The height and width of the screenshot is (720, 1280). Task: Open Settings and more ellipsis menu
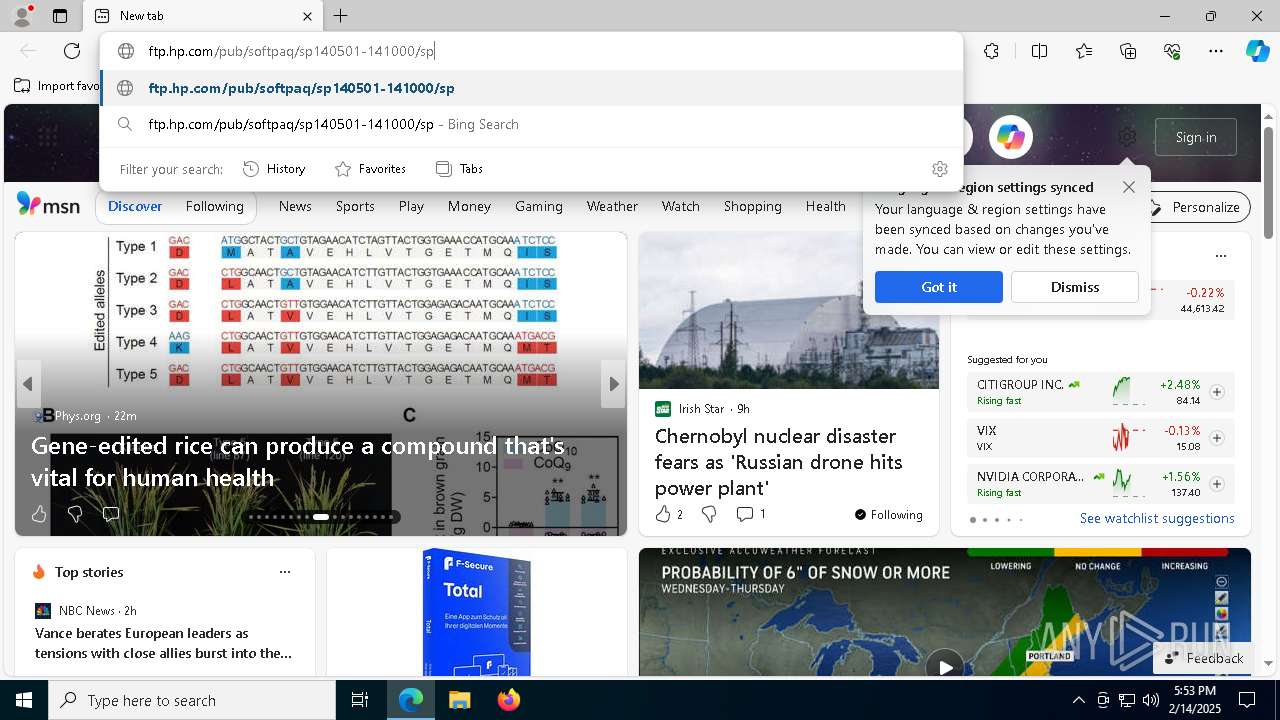(x=1216, y=51)
